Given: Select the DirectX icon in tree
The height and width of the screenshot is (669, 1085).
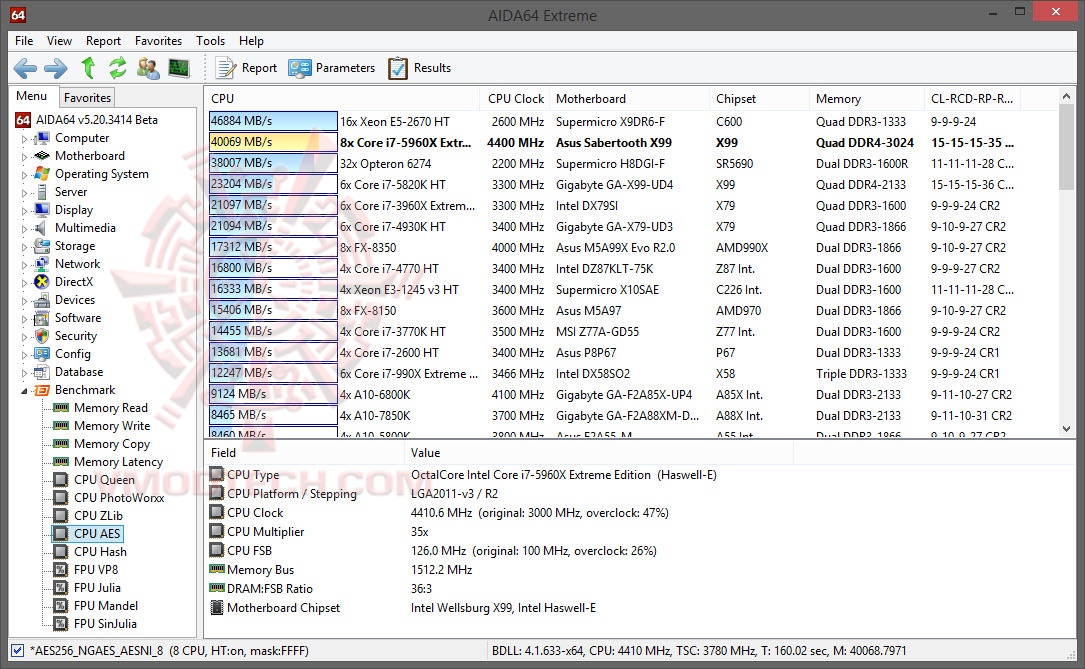Looking at the screenshot, I should point(42,282).
